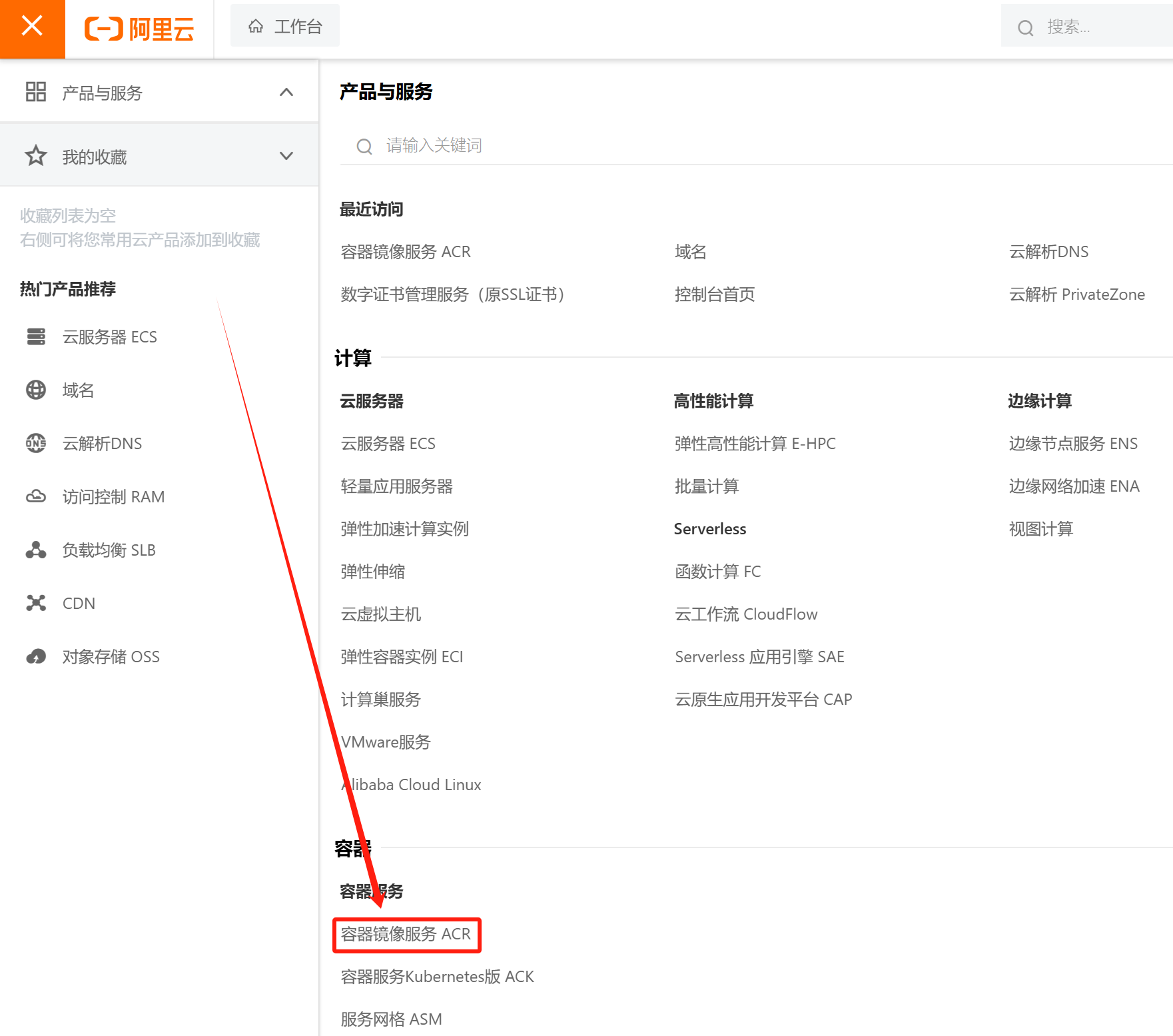1173x1036 pixels.
Task: Open 控制台首页 link
Action: click(715, 294)
